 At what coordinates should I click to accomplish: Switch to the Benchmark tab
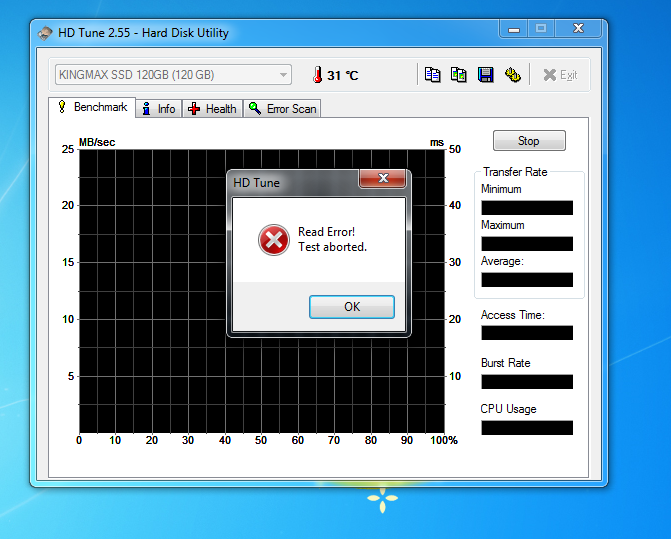tap(92, 107)
